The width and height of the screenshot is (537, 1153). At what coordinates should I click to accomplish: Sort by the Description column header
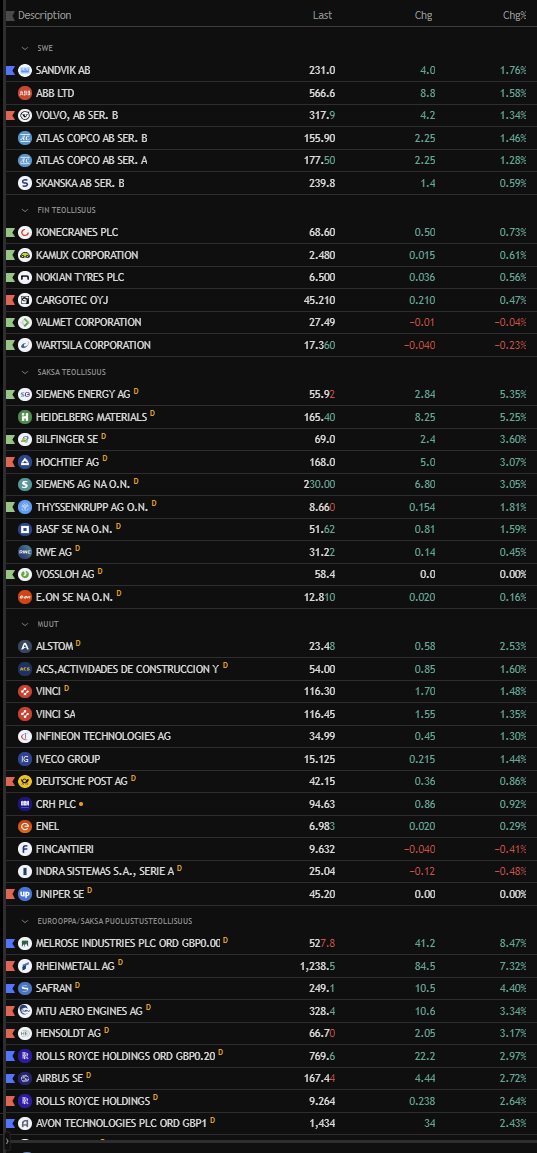(x=44, y=15)
